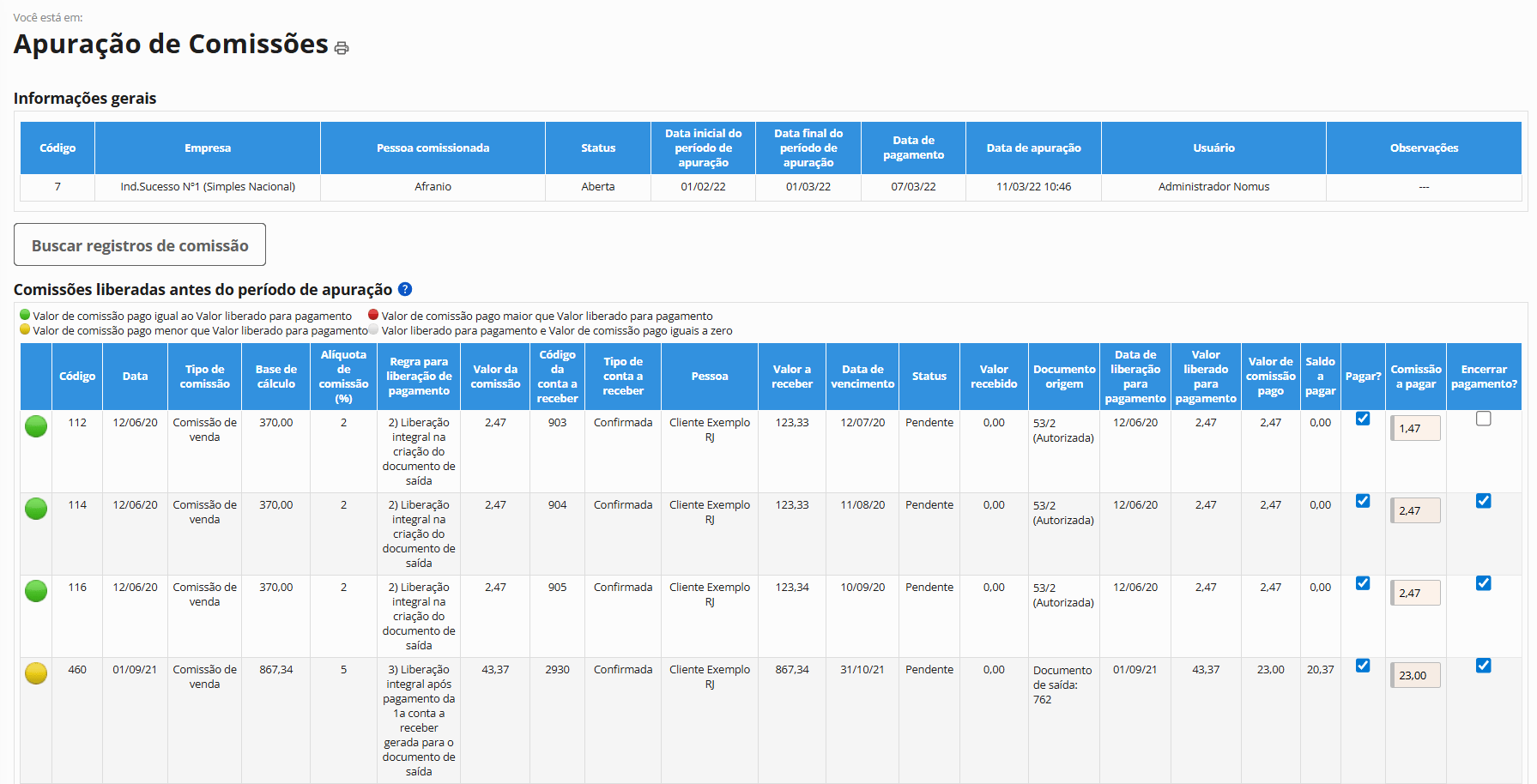
Task: Click the yellow status circle for commission 460
Action: pos(36,673)
